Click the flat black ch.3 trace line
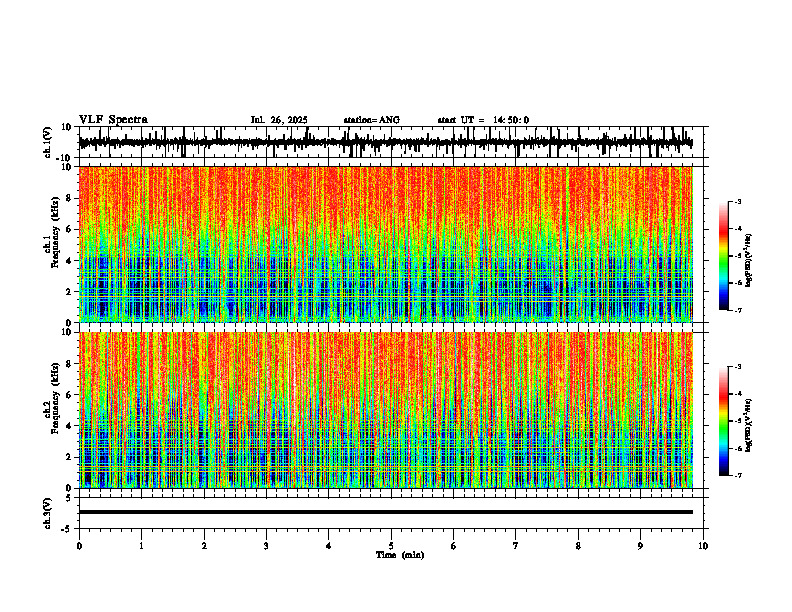 coord(385,512)
